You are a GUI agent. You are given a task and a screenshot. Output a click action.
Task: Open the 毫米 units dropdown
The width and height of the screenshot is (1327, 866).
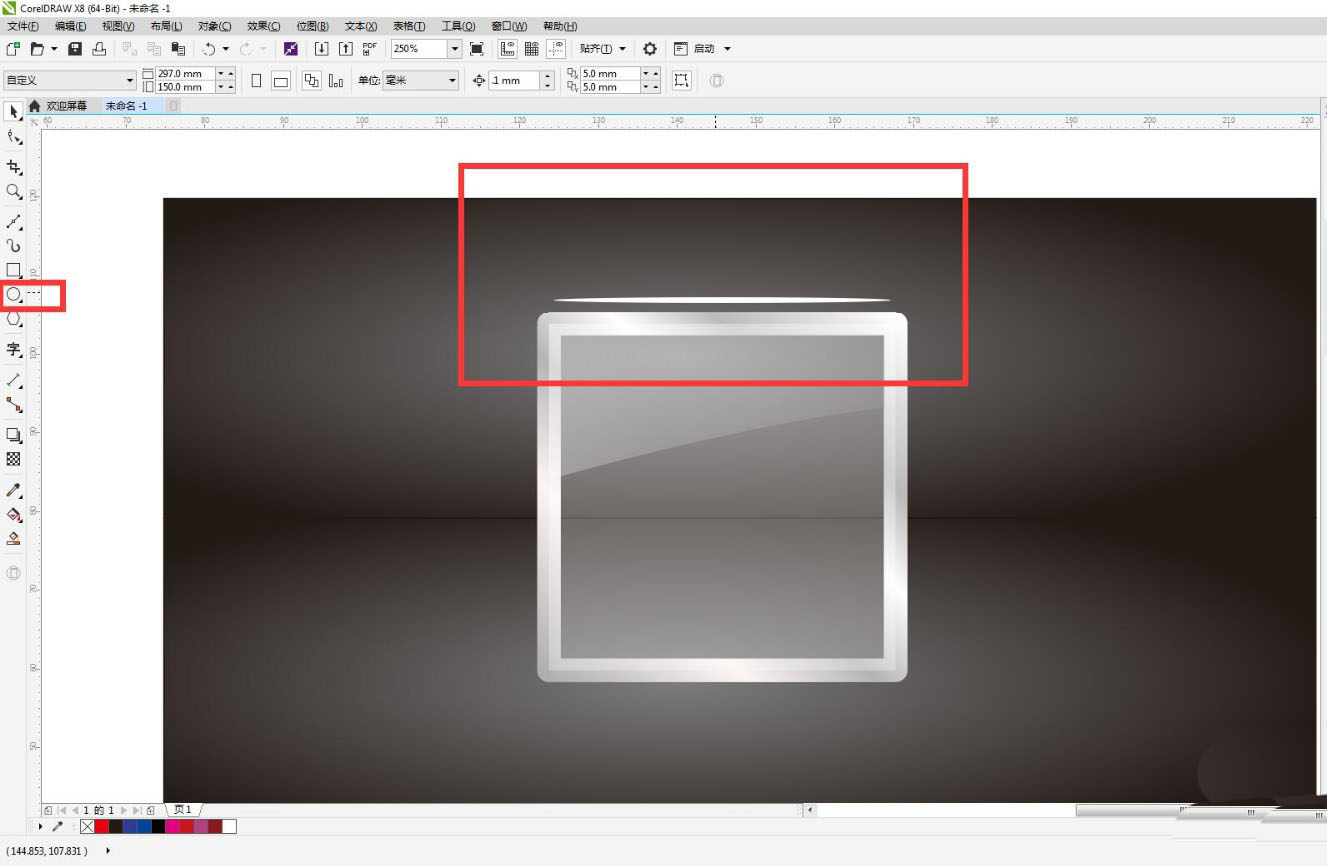[452, 81]
